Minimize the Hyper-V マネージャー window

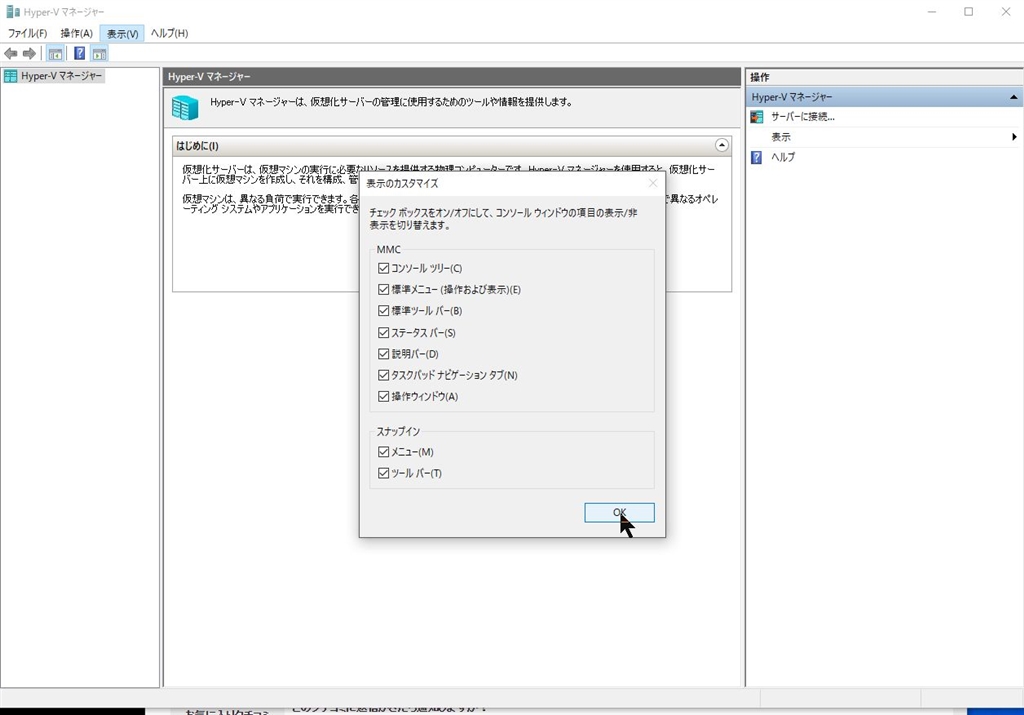(932, 12)
